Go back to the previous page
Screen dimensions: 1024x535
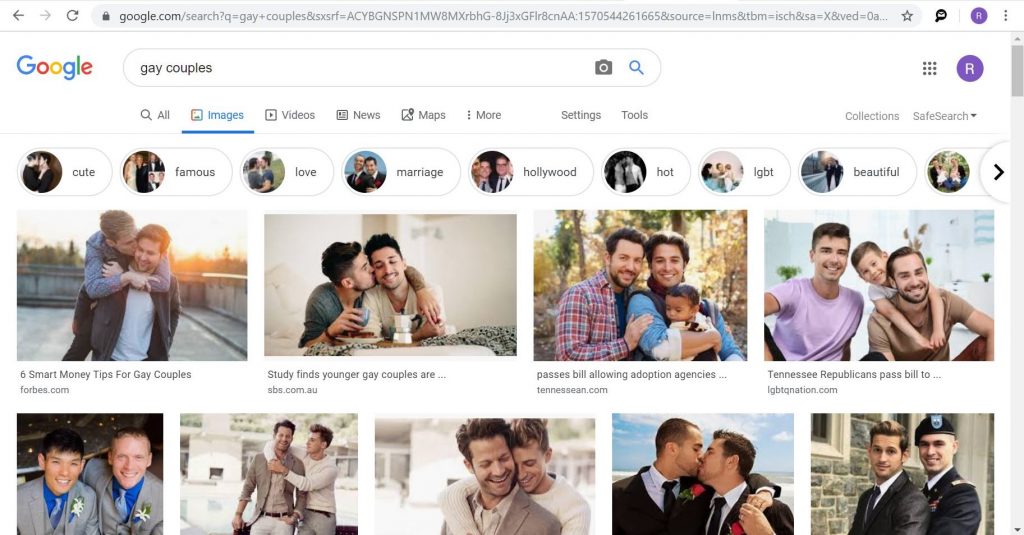(18, 16)
